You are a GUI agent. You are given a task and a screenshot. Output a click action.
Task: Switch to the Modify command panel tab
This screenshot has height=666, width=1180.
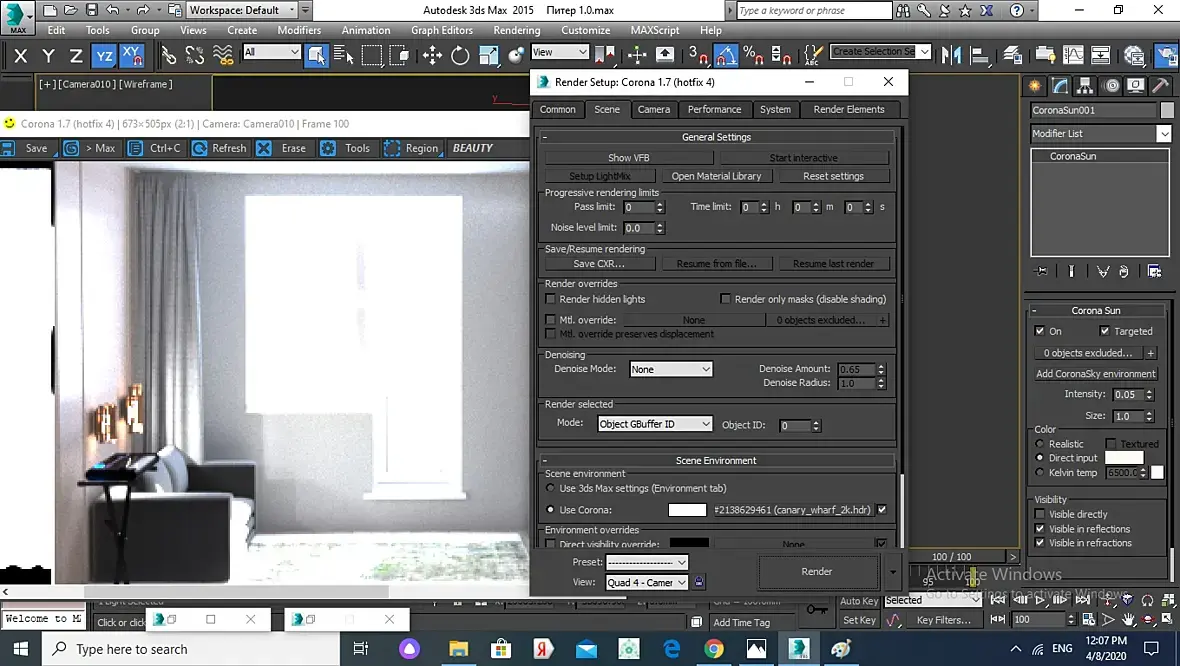coord(1060,86)
